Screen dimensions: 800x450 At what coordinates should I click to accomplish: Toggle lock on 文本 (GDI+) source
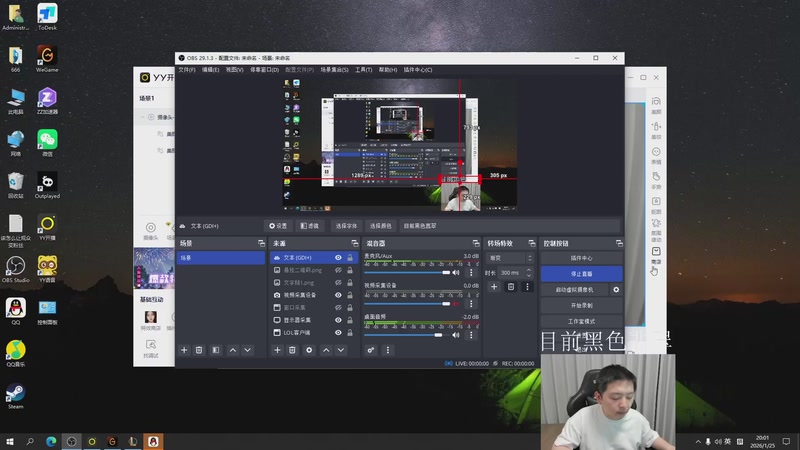(x=350, y=258)
